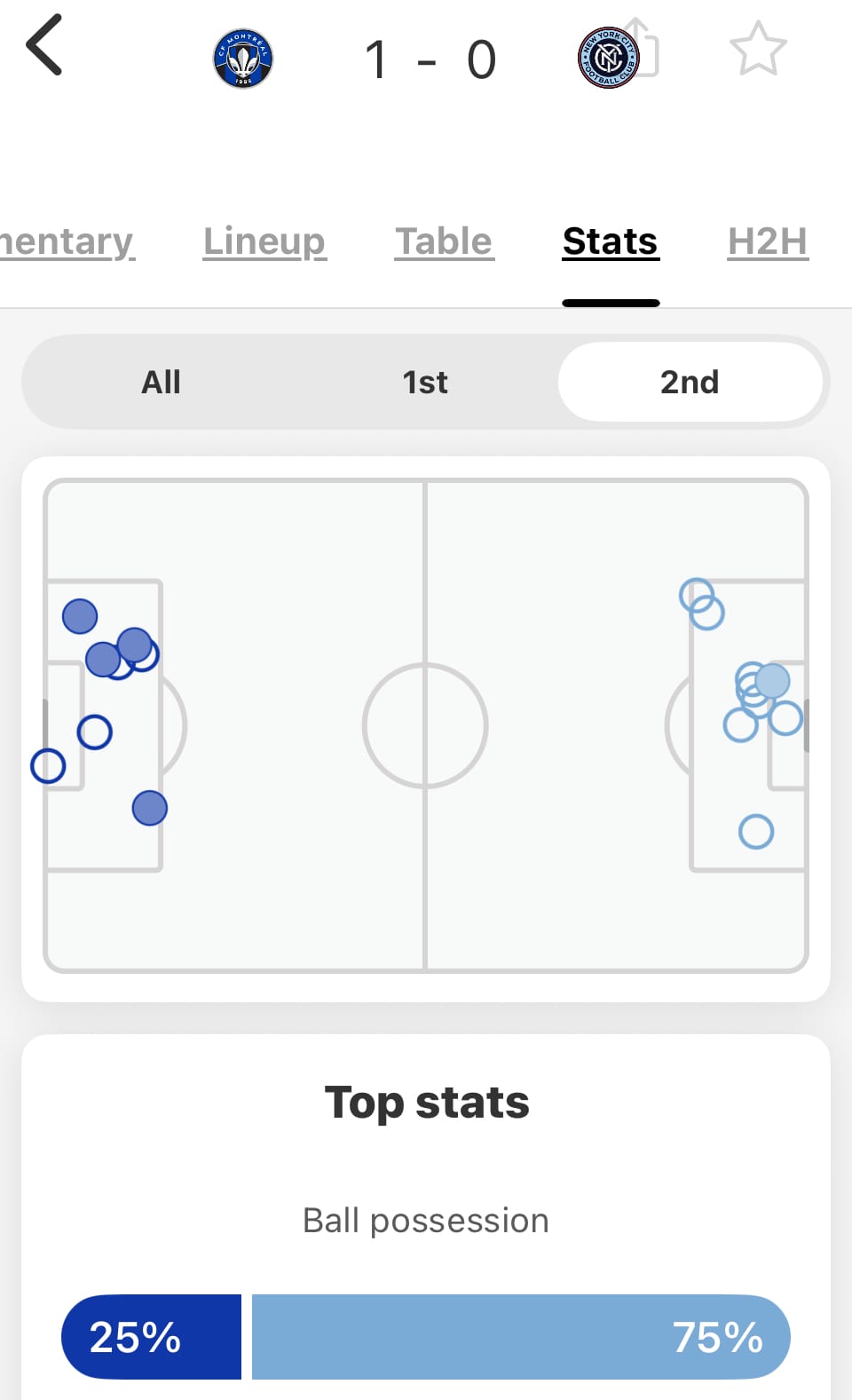Tap Montréal's shot marker outside goal line
The height and width of the screenshot is (1400, 852).
tap(48, 765)
